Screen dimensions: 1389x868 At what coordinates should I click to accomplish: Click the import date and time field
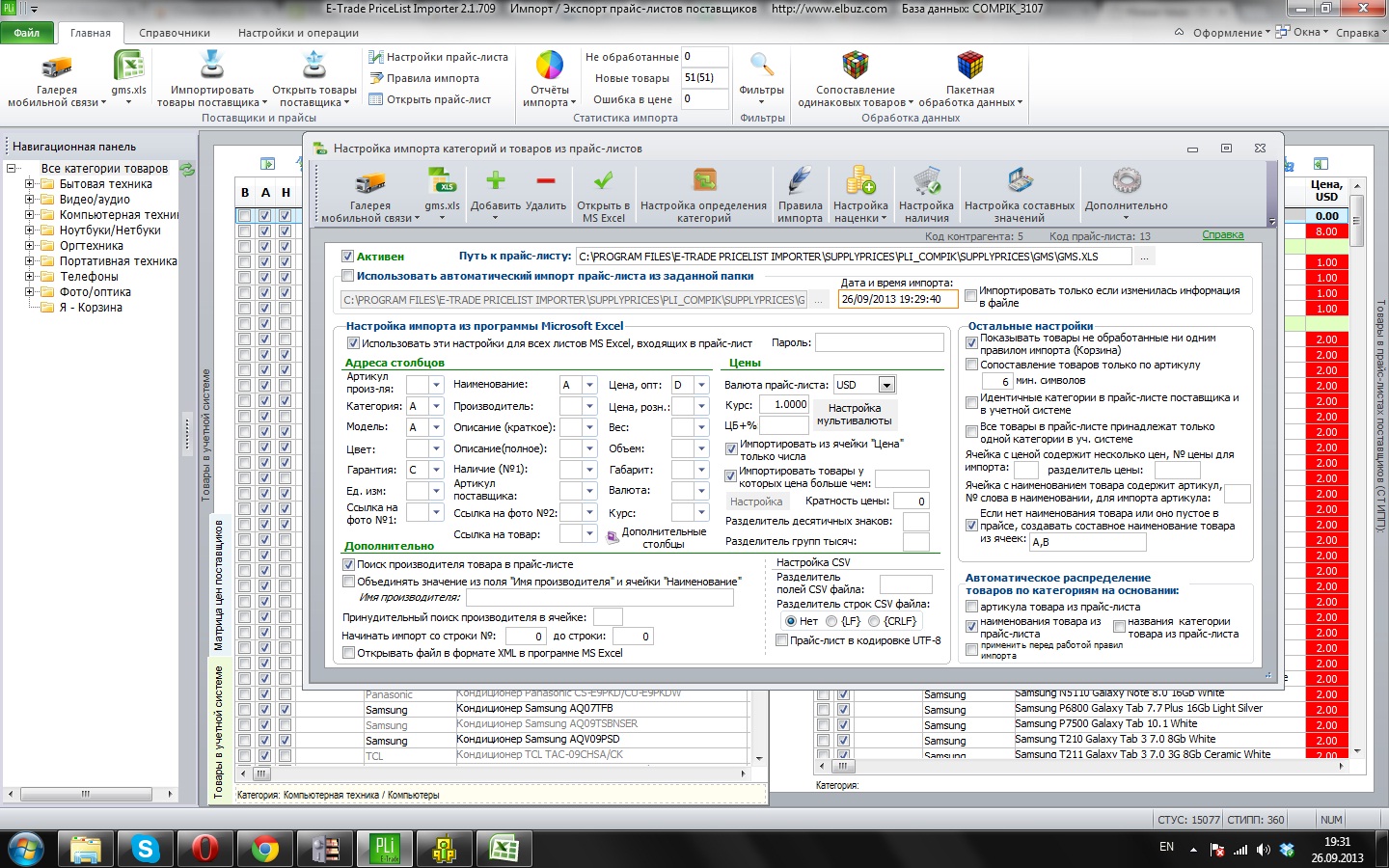(x=899, y=299)
